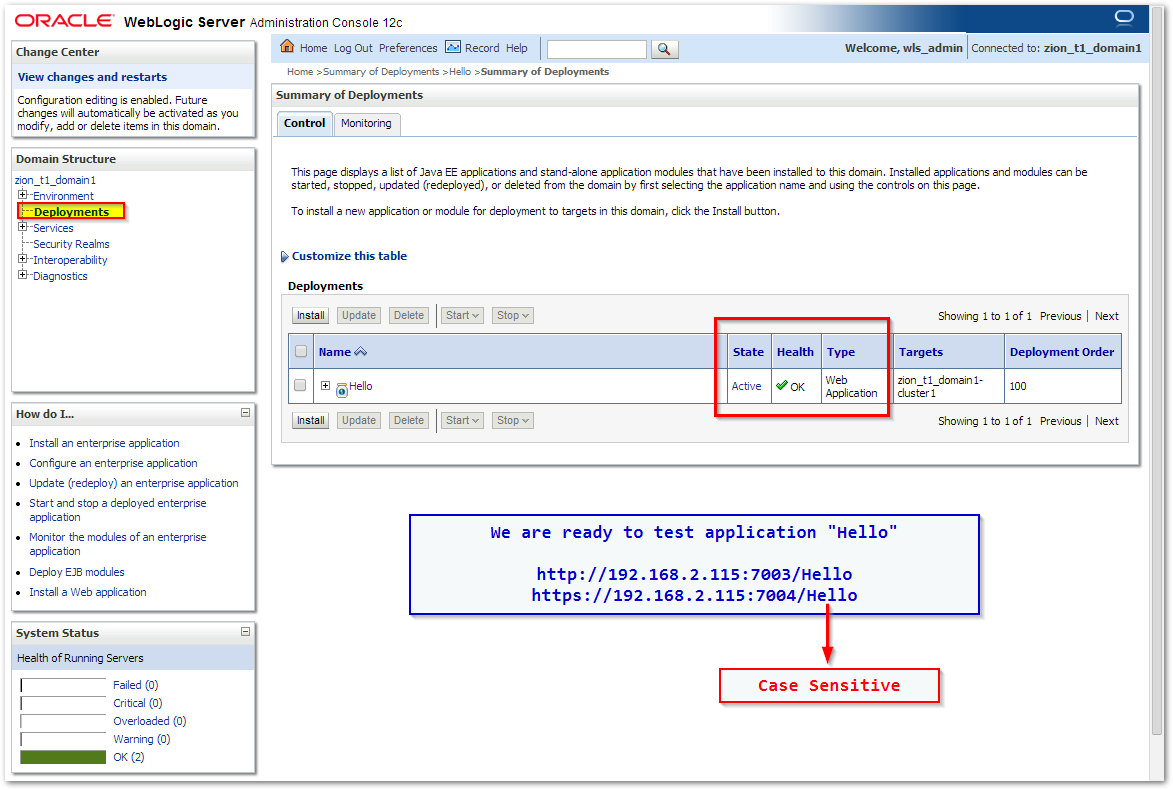Click the top Next pagination link
Screen dimensions: 1173x790
tap(1106, 316)
